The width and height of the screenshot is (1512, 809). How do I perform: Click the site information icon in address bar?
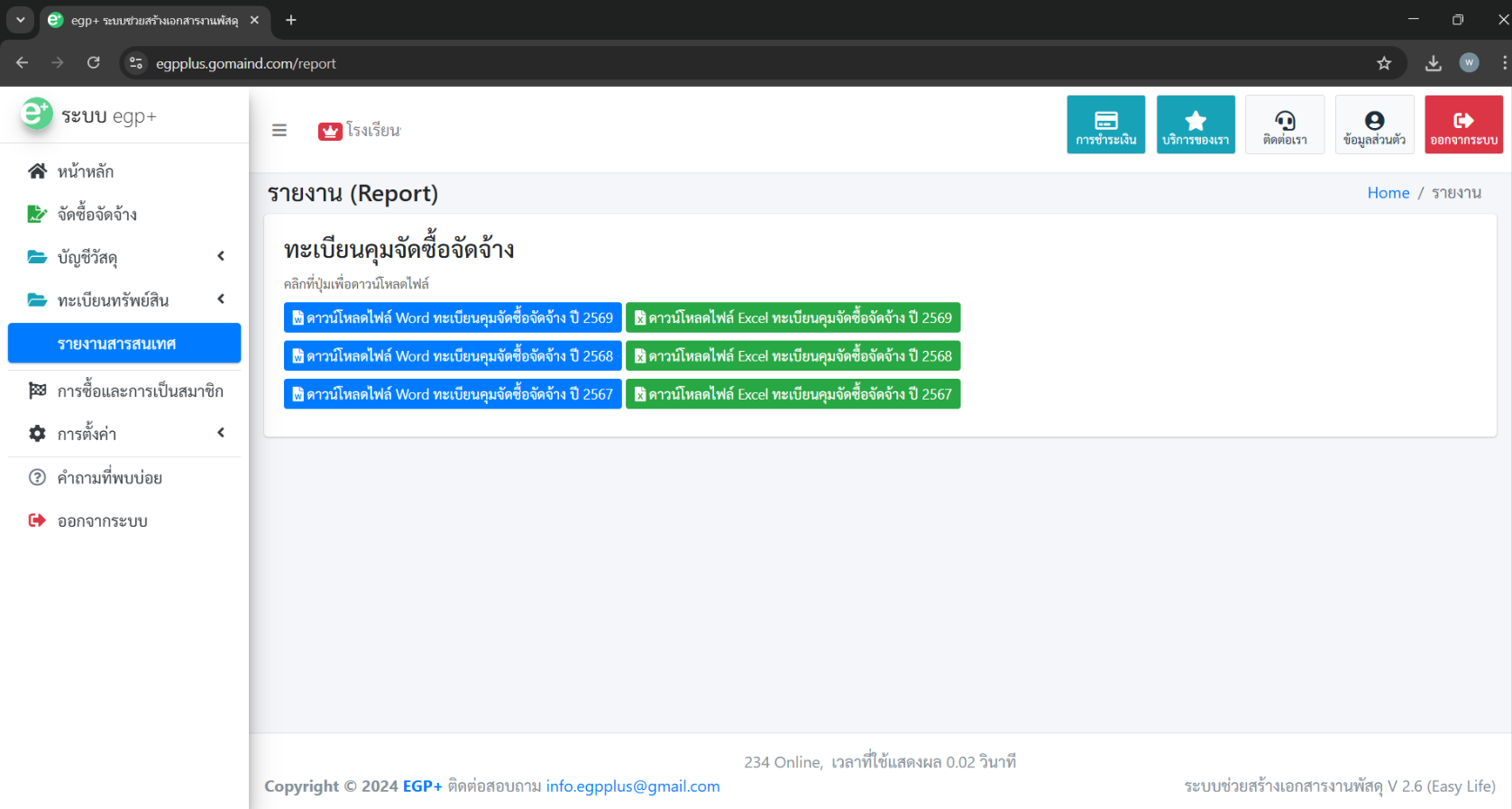tap(136, 63)
